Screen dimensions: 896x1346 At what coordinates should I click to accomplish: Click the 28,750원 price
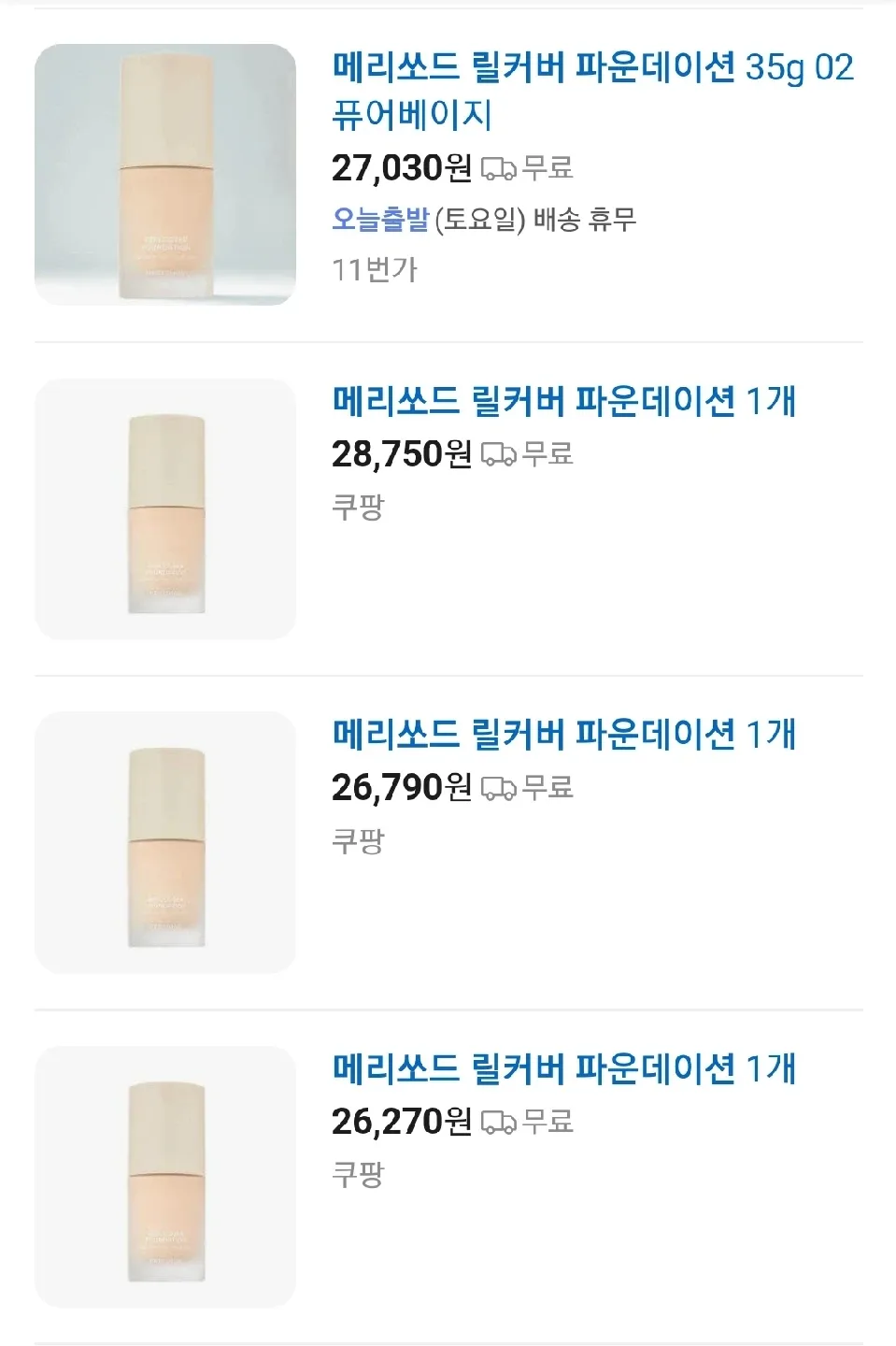tap(402, 454)
